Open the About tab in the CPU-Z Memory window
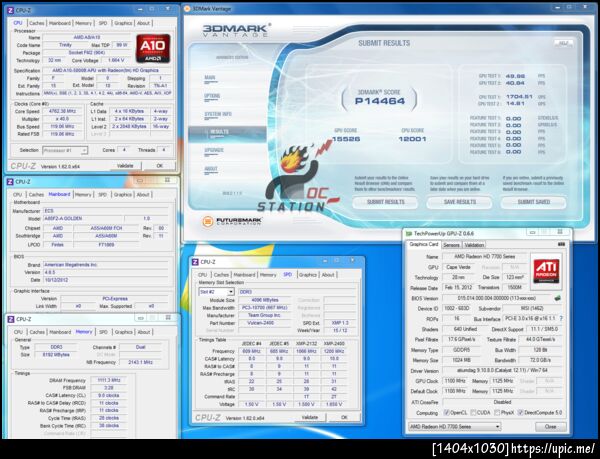The height and width of the screenshot is (459, 600). tap(143, 332)
